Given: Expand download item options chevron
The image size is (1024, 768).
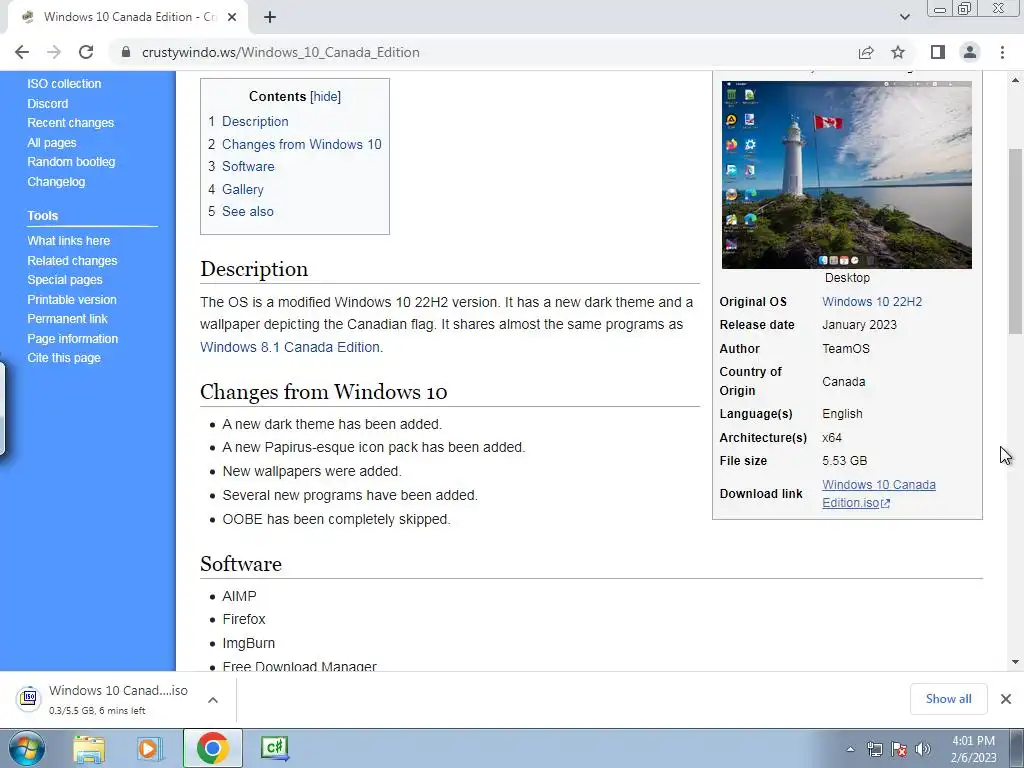Looking at the screenshot, I should 213,699.
